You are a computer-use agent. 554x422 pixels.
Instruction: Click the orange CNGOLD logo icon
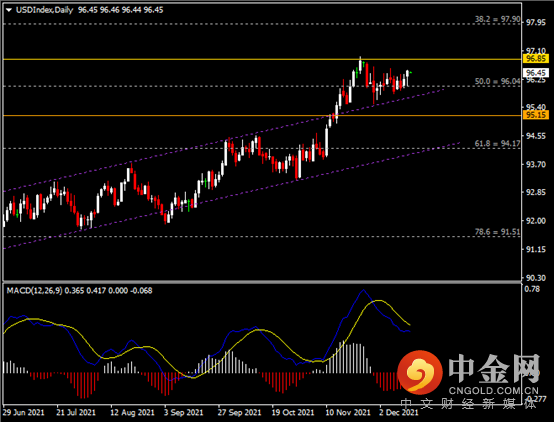(x=420, y=372)
